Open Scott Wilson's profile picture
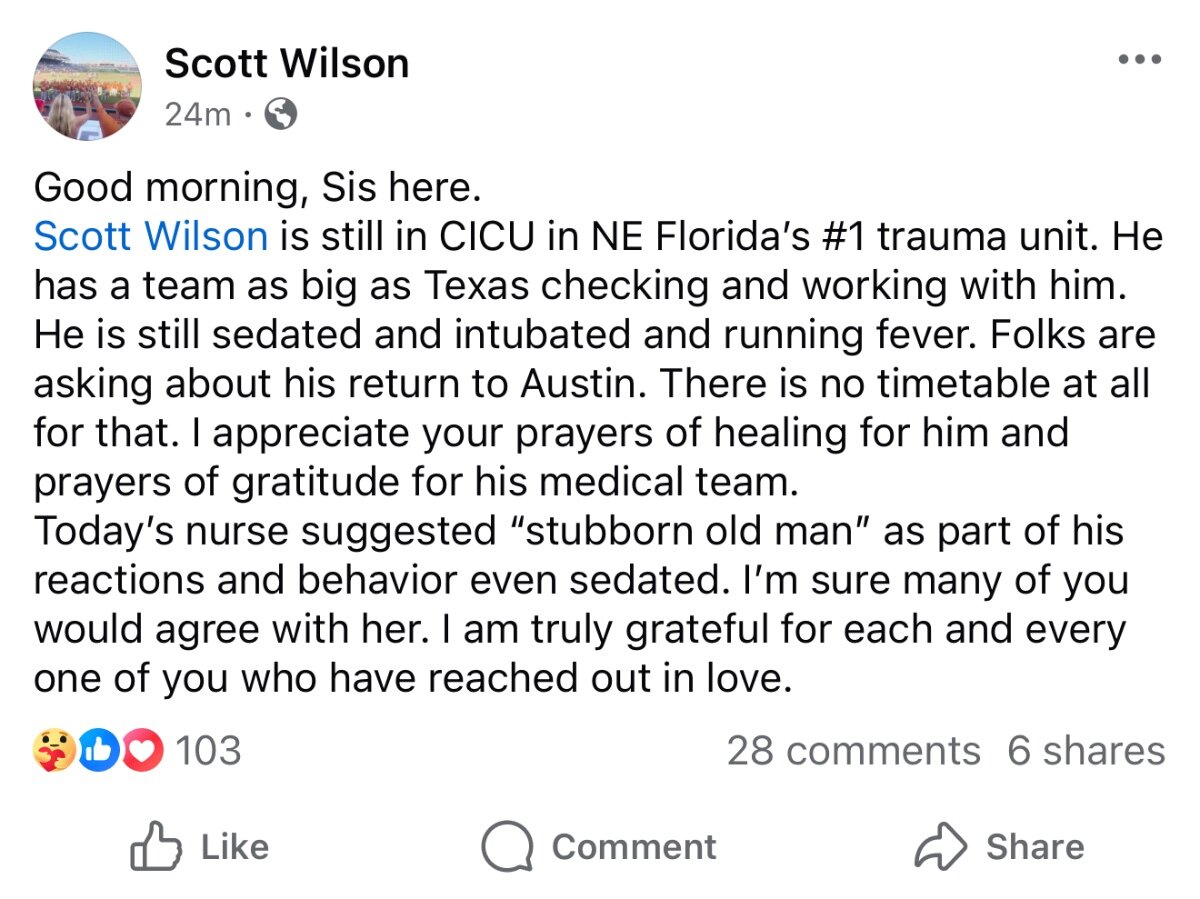 [x=87, y=86]
